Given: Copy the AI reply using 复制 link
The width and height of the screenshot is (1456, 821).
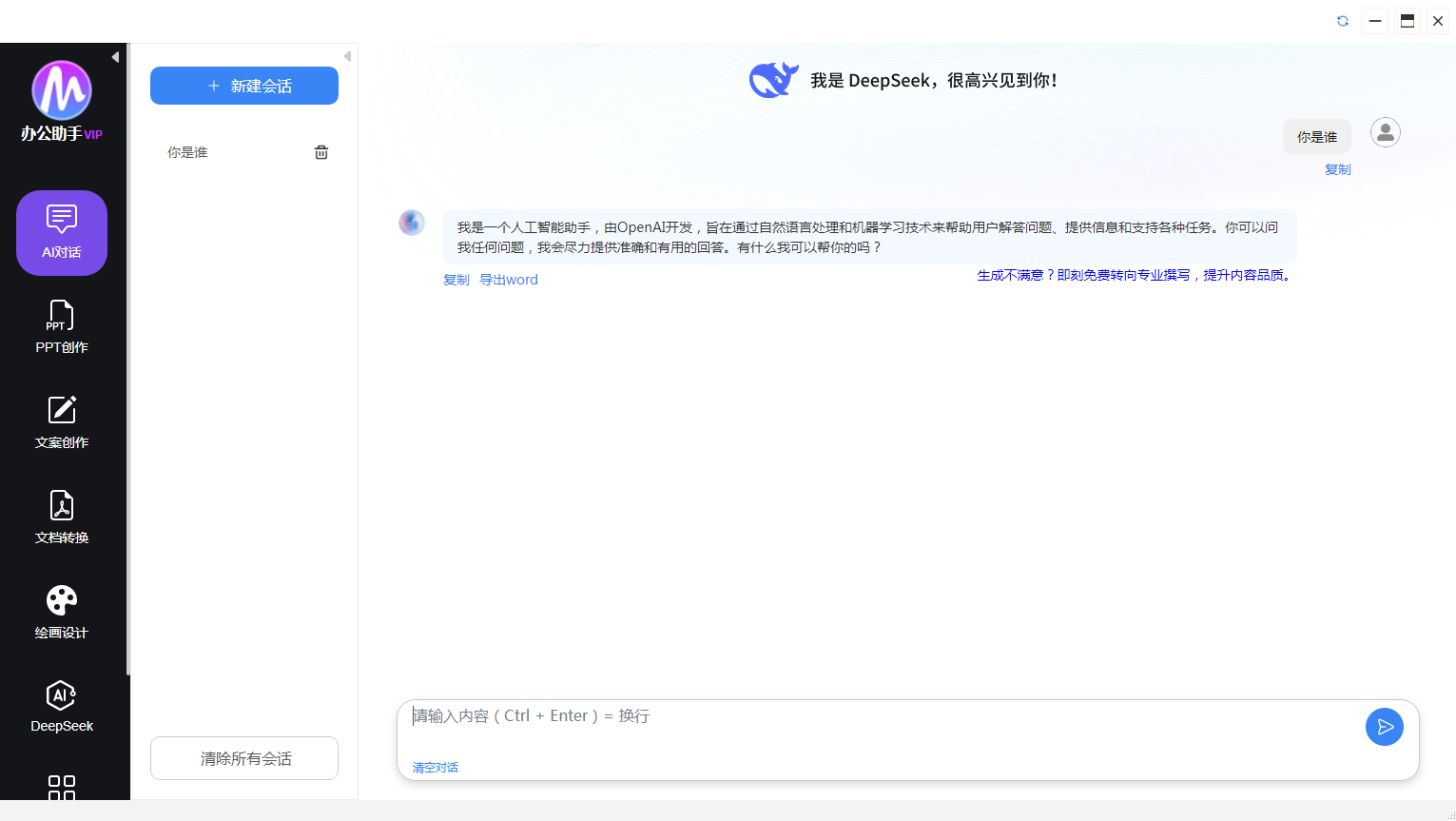Looking at the screenshot, I should pos(456,280).
